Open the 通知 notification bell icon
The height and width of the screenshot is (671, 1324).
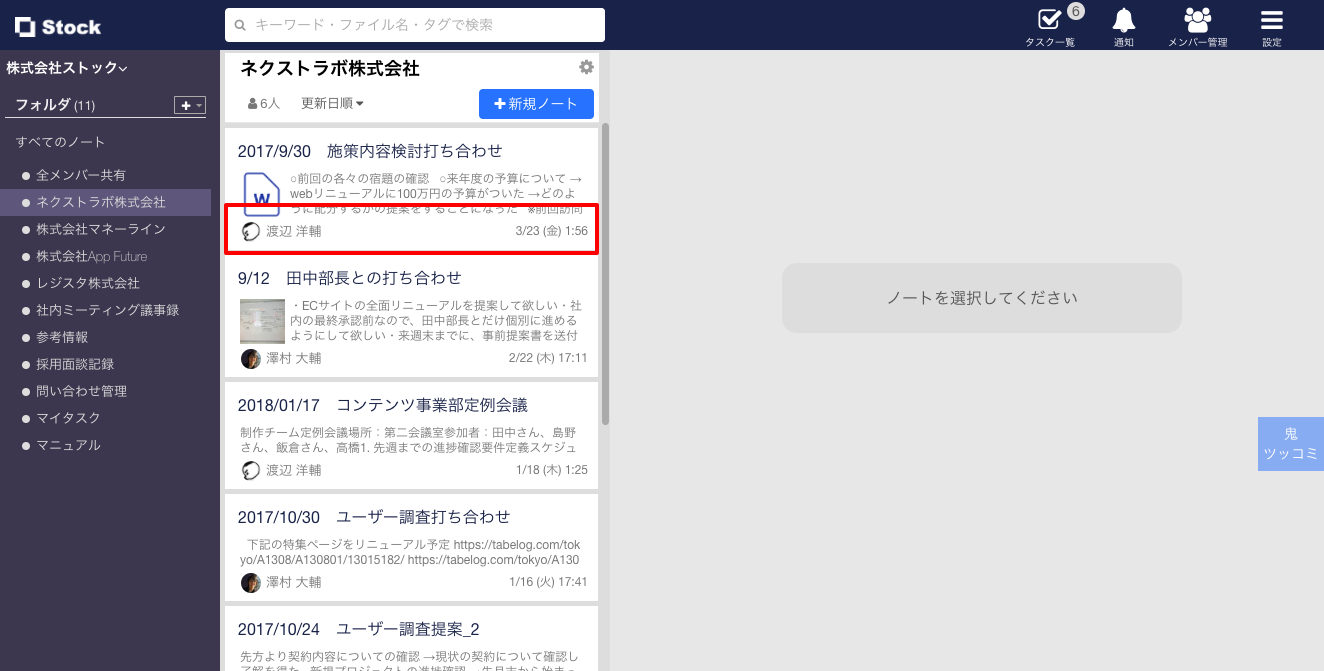tap(1122, 18)
